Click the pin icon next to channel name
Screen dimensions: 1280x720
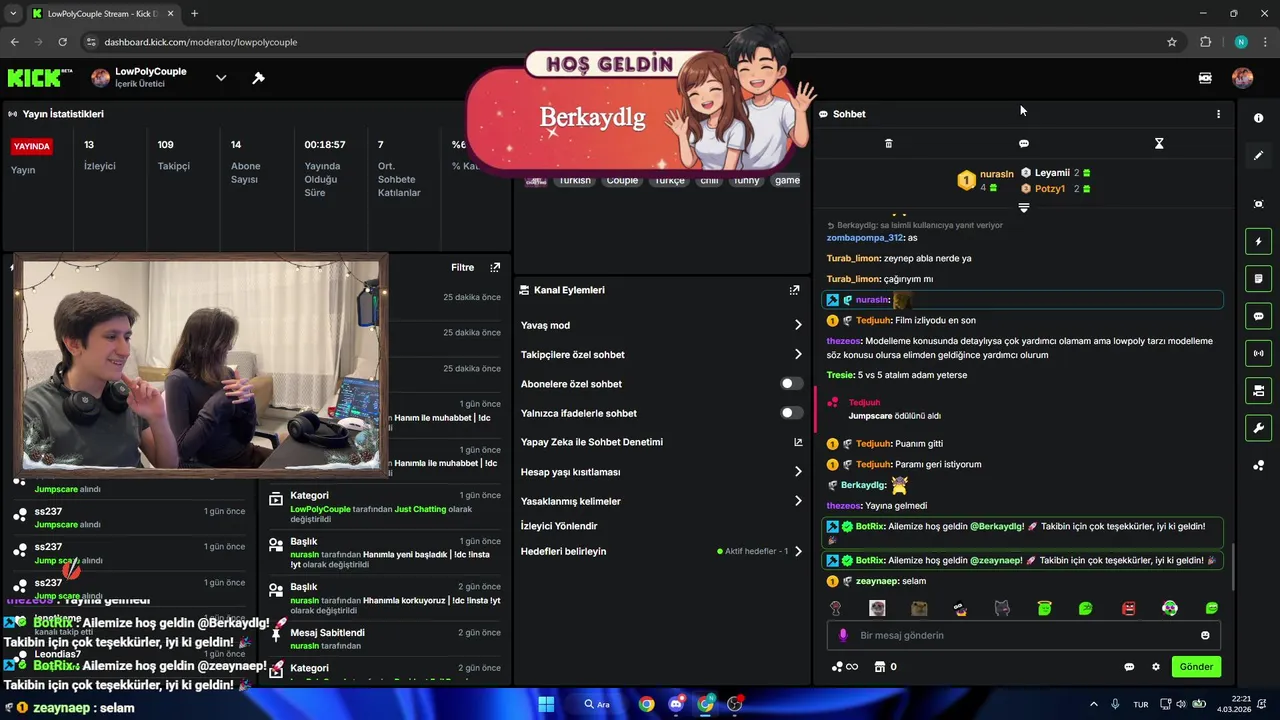pyautogui.click(x=258, y=78)
